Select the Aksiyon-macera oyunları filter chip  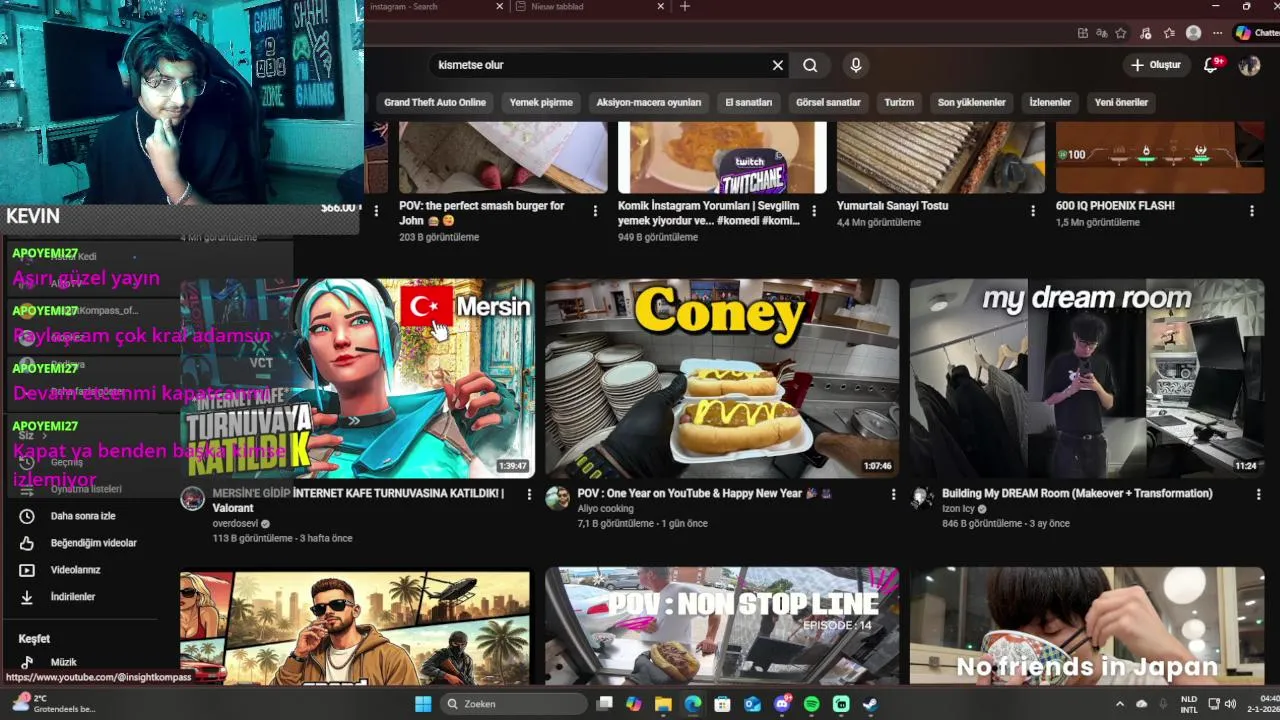(649, 102)
